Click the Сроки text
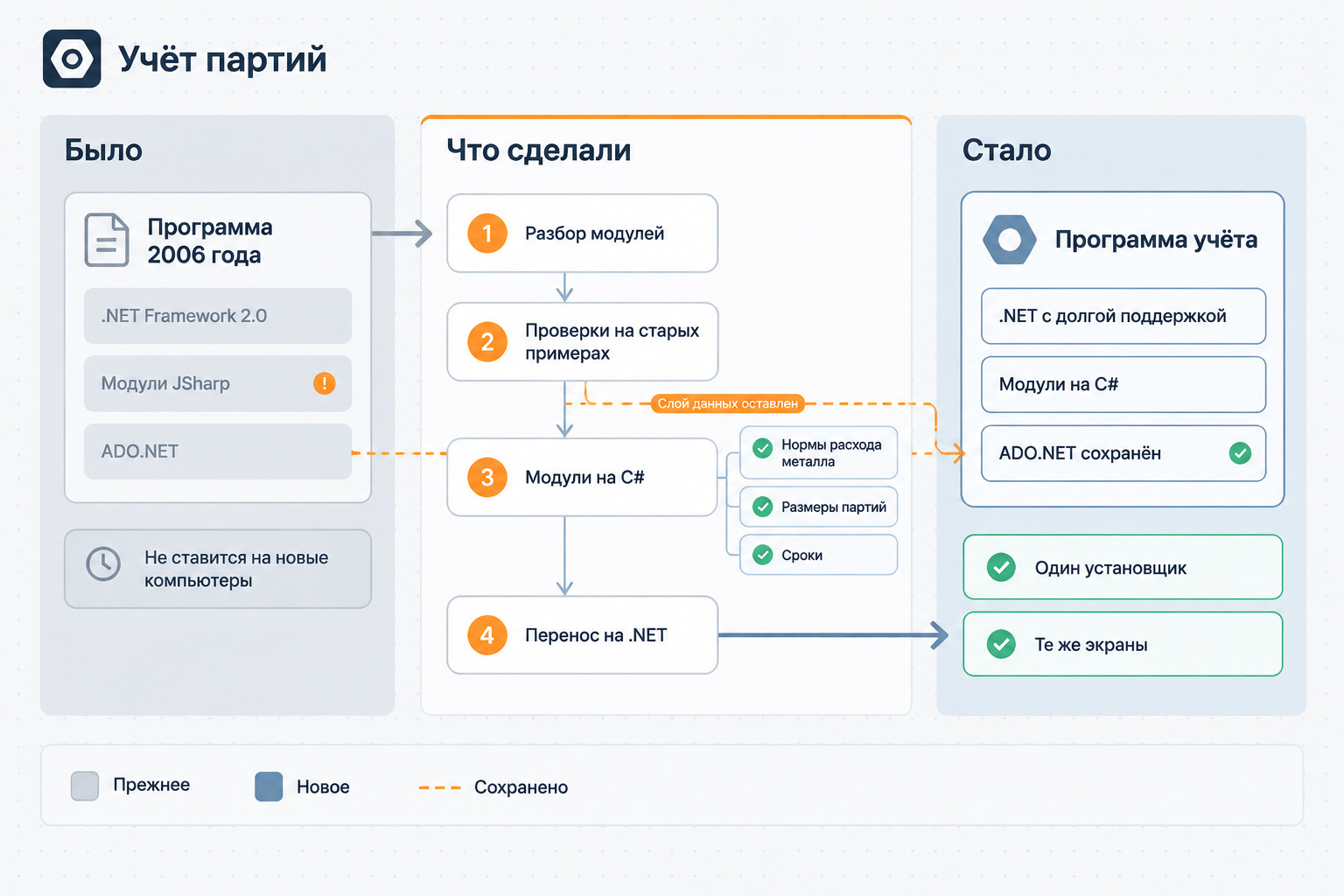The width and height of the screenshot is (1344, 896). (x=801, y=555)
